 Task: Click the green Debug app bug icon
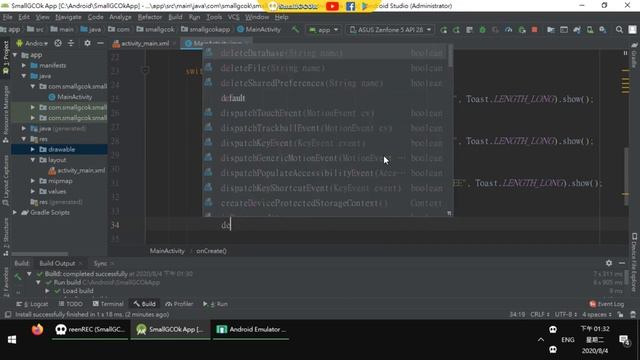pos(482,30)
